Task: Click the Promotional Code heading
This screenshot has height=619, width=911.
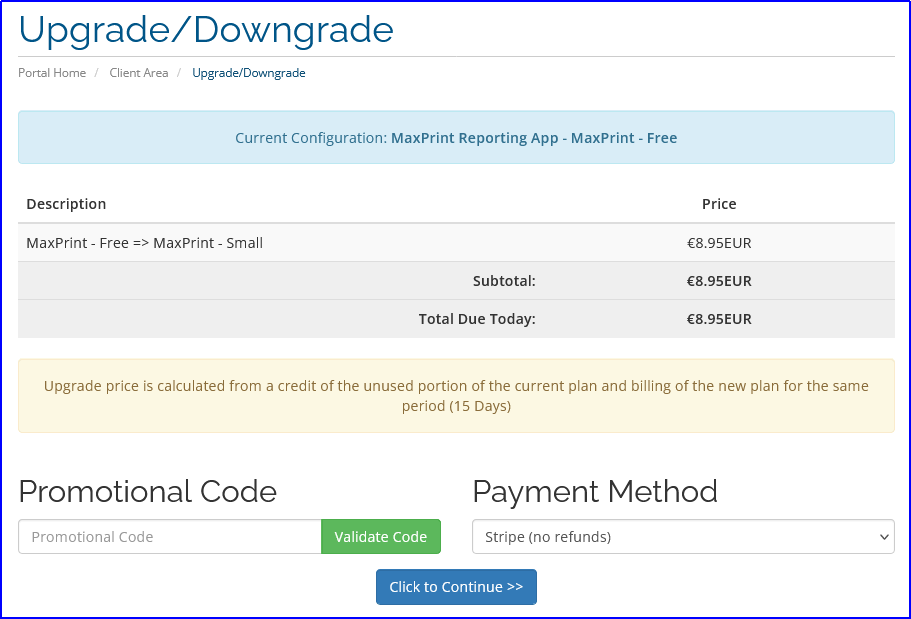Action: (x=148, y=492)
